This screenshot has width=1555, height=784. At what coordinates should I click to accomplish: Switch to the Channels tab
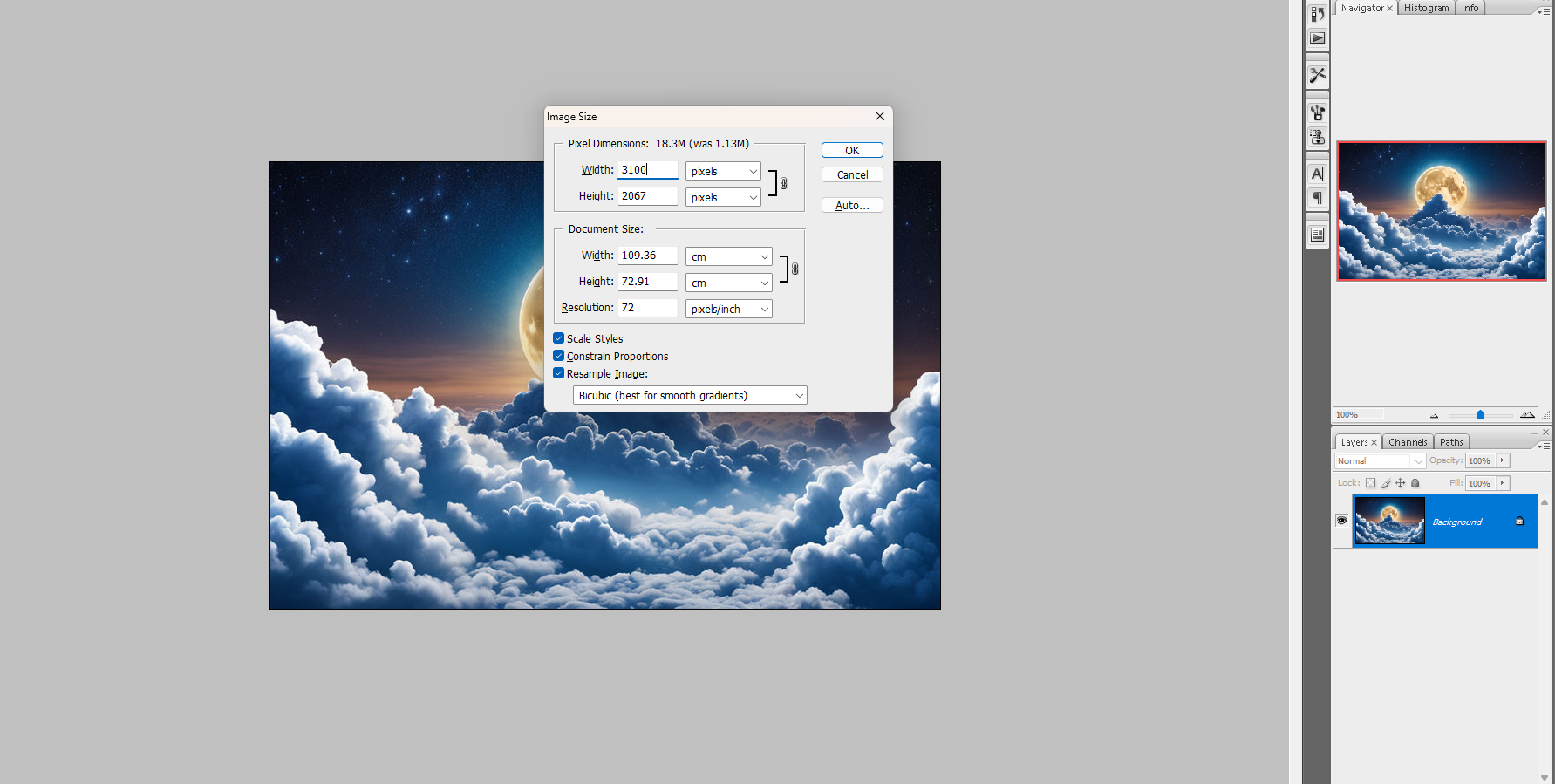[x=1408, y=442]
